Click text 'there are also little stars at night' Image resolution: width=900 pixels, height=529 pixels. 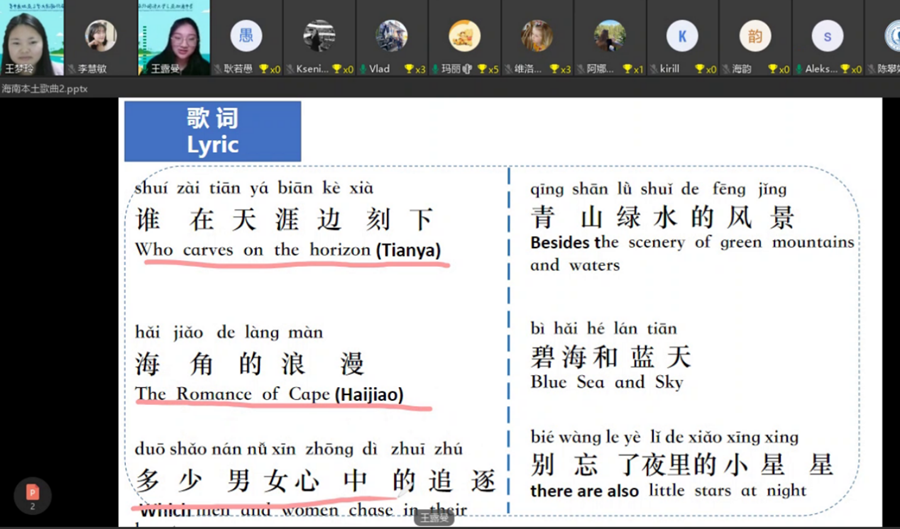(x=668, y=491)
